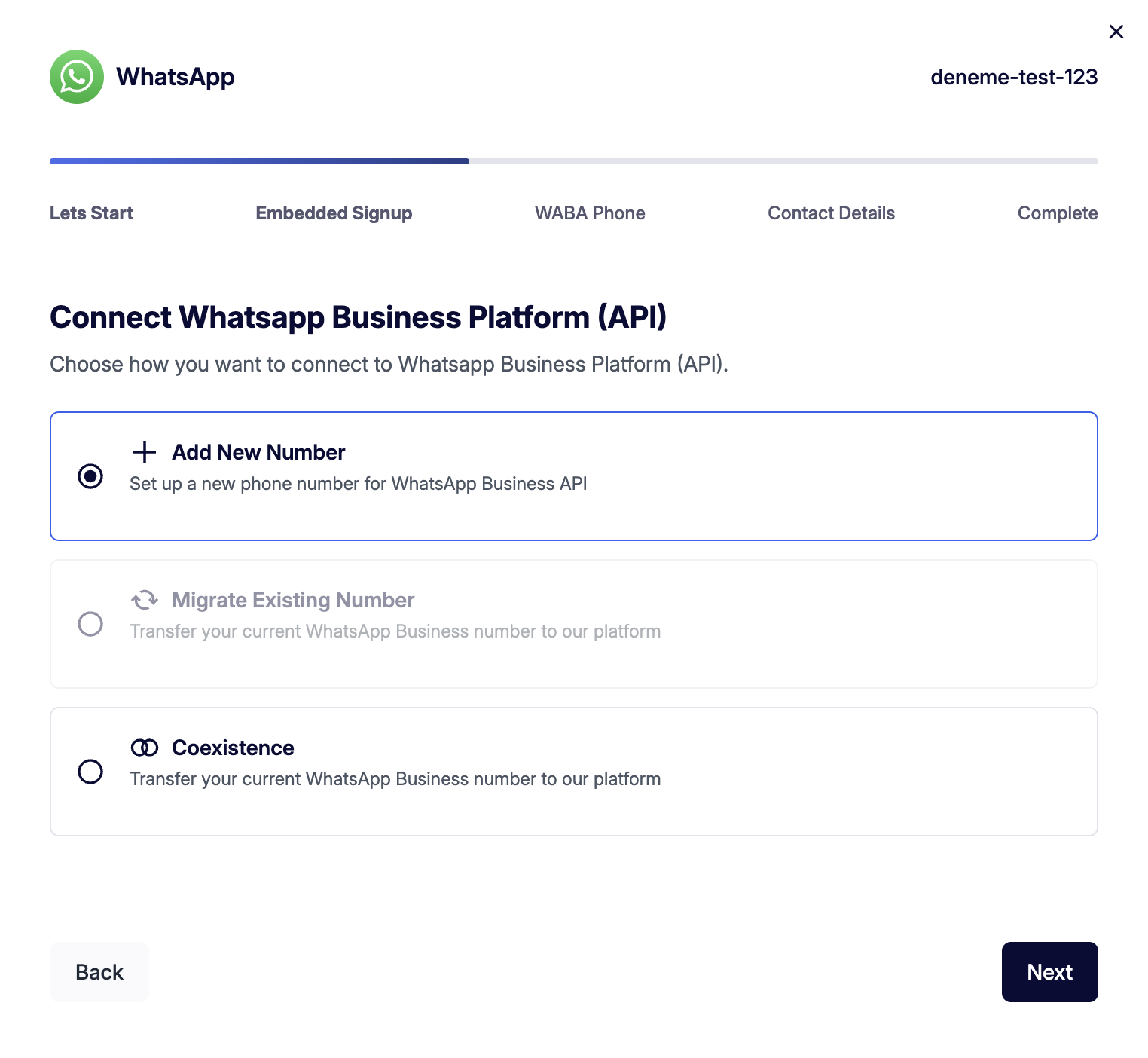Select the Add New Number radio button
The width and height of the screenshot is (1148, 1058).
(x=90, y=476)
